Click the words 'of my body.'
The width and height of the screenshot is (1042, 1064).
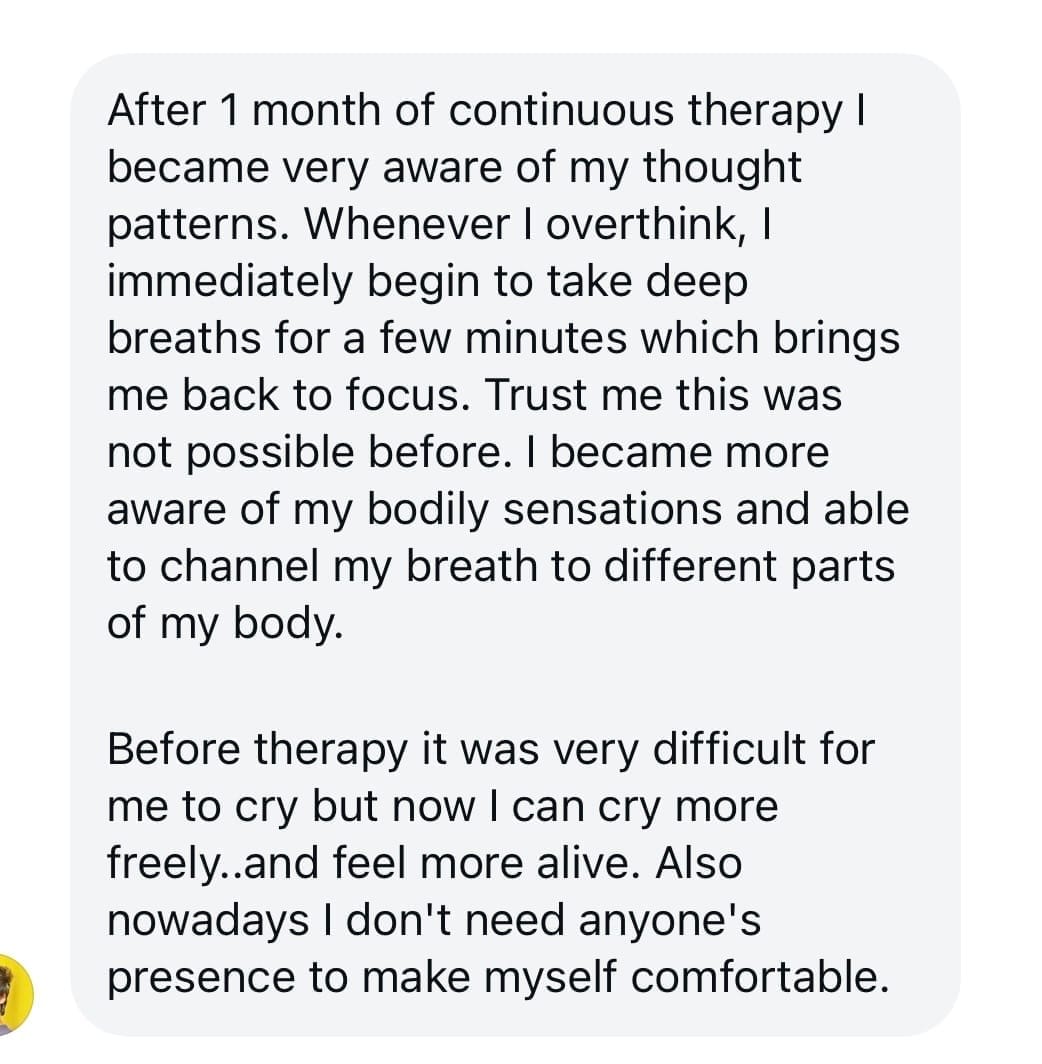click(225, 624)
